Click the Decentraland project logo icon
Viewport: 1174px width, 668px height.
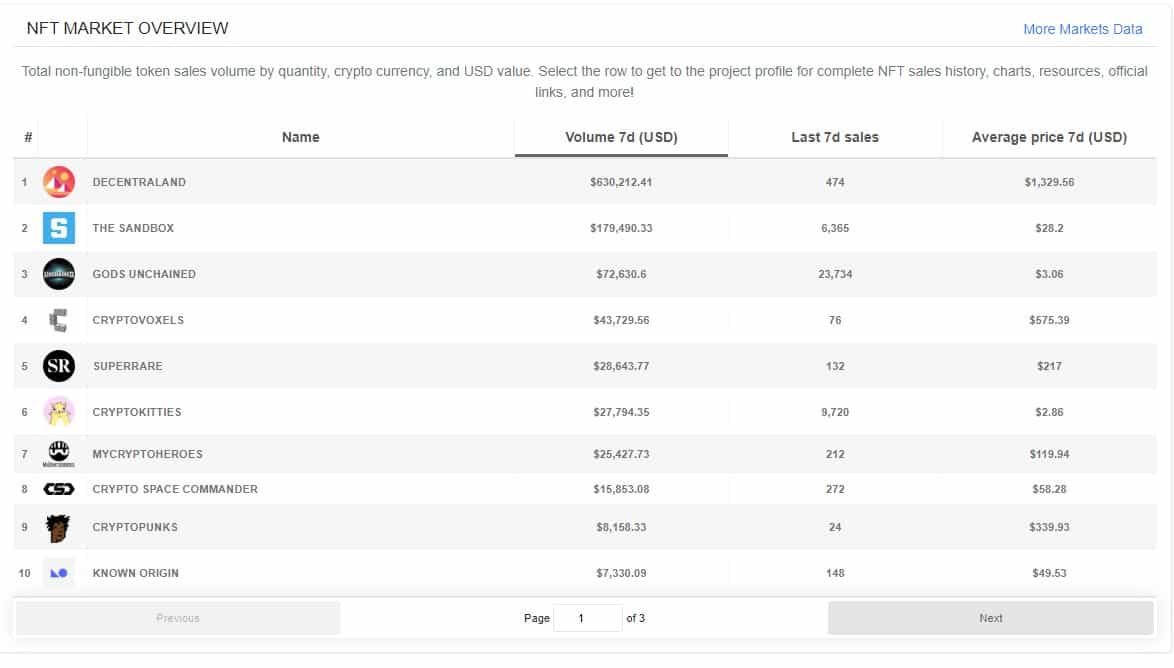tap(58, 182)
